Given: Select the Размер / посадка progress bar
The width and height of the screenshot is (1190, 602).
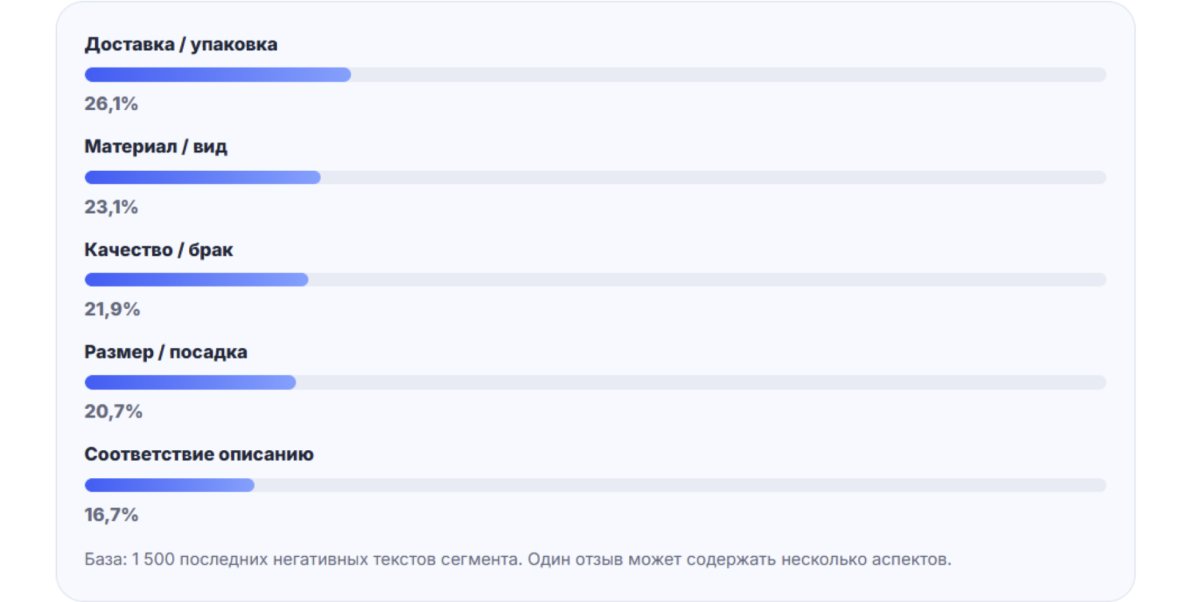Looking at the screenshot, I should pyautogui.click(x=595, y=382).
